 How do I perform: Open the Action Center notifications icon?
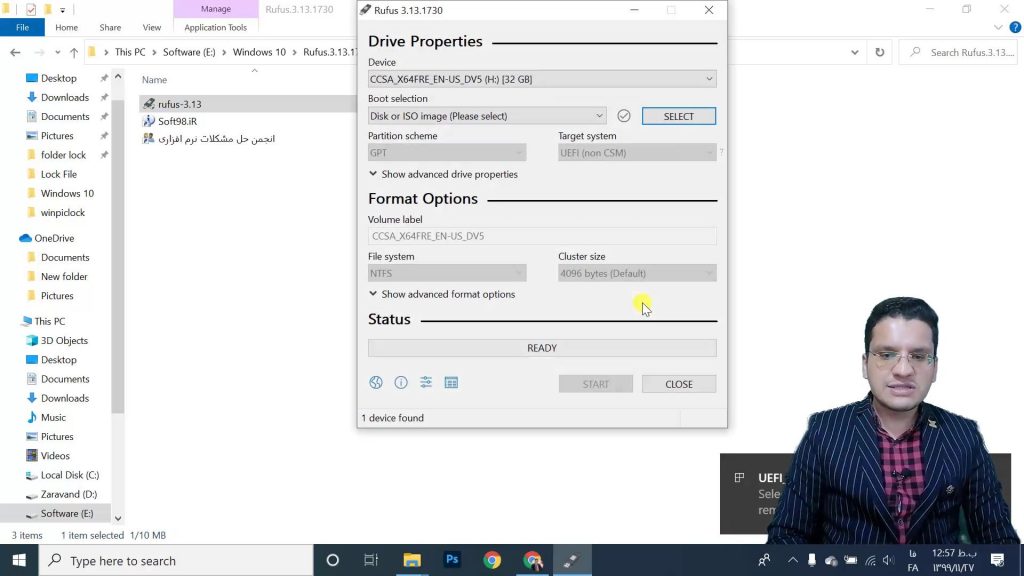point(997,560)
